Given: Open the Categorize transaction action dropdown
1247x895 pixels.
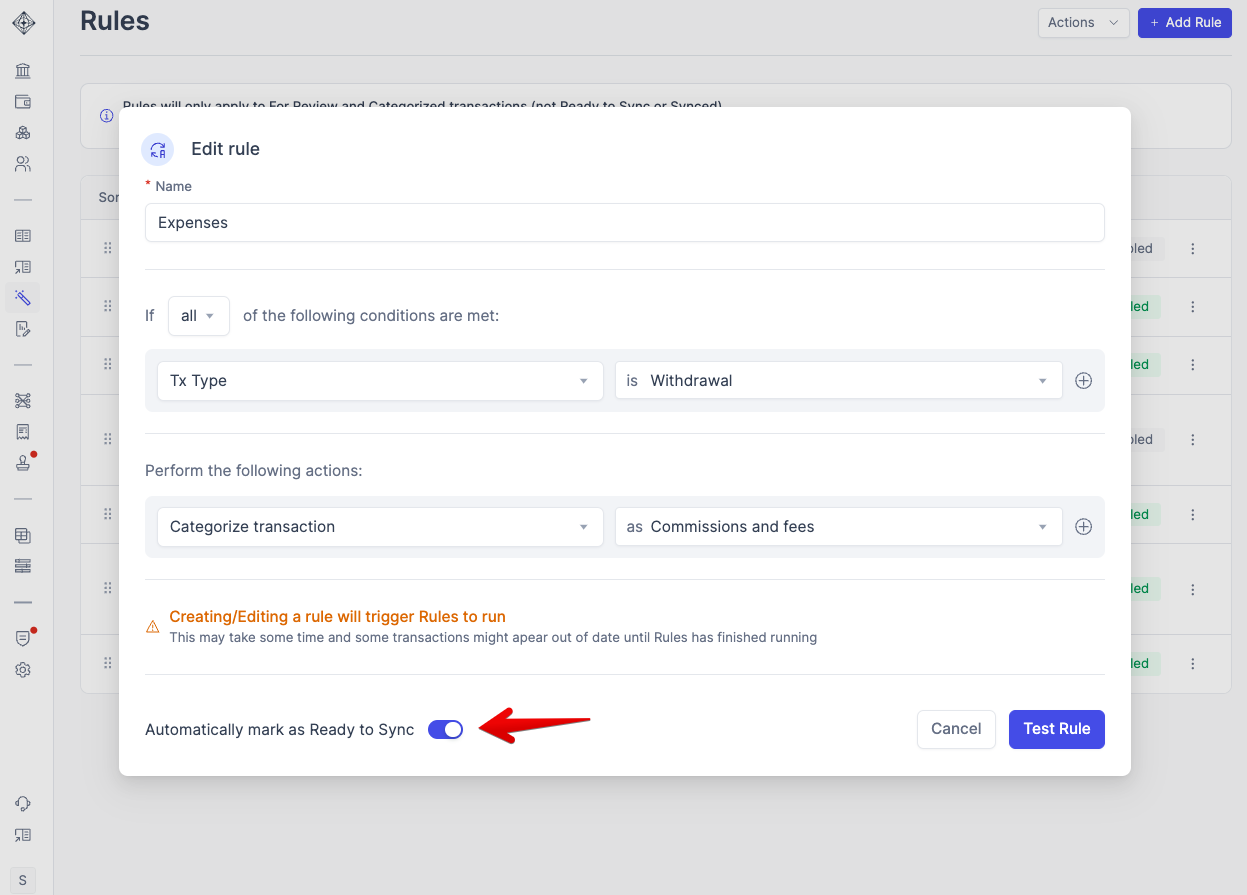Looking at the screenshot, I should (x=380, y=527).
